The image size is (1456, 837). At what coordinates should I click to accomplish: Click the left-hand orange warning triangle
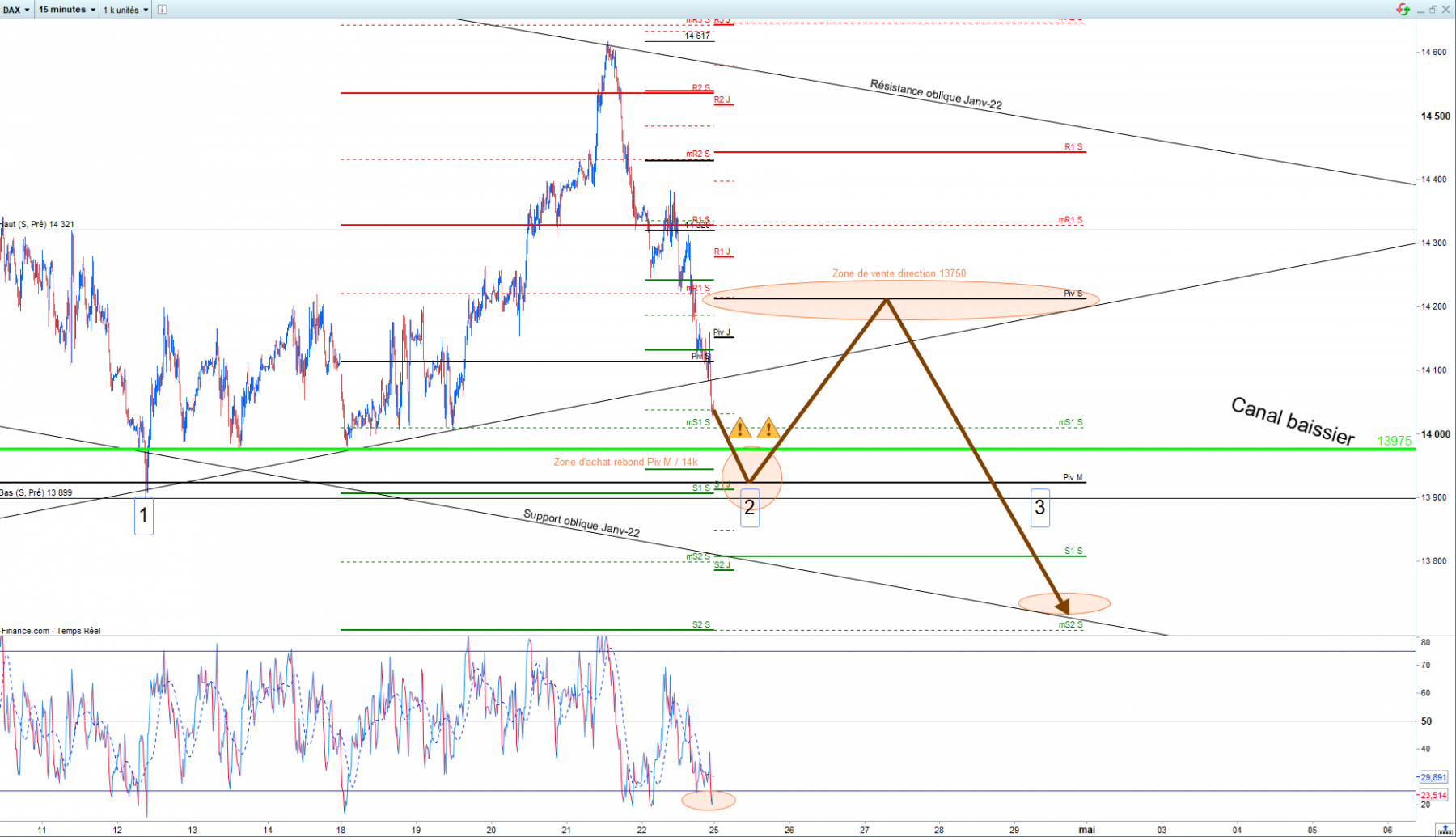click(739, 428)
